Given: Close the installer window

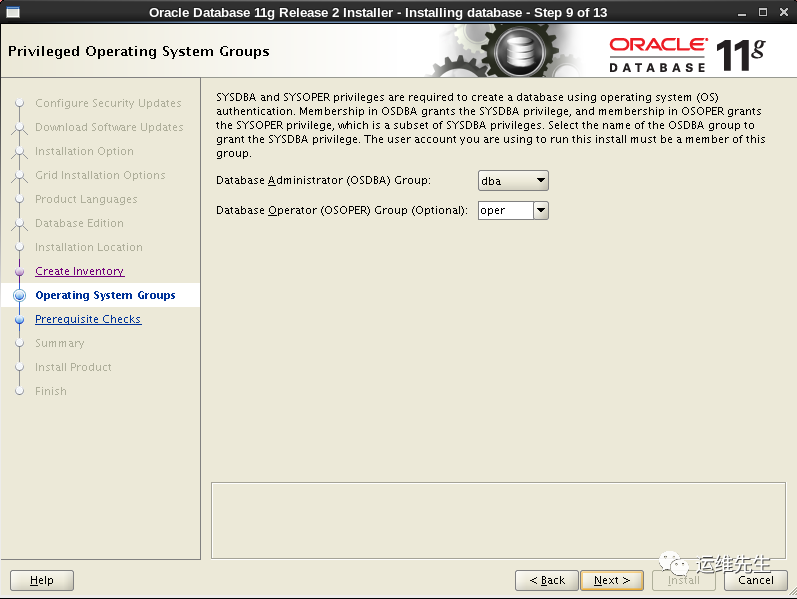Looking at the screenshot, I should [x=784, y=12].
